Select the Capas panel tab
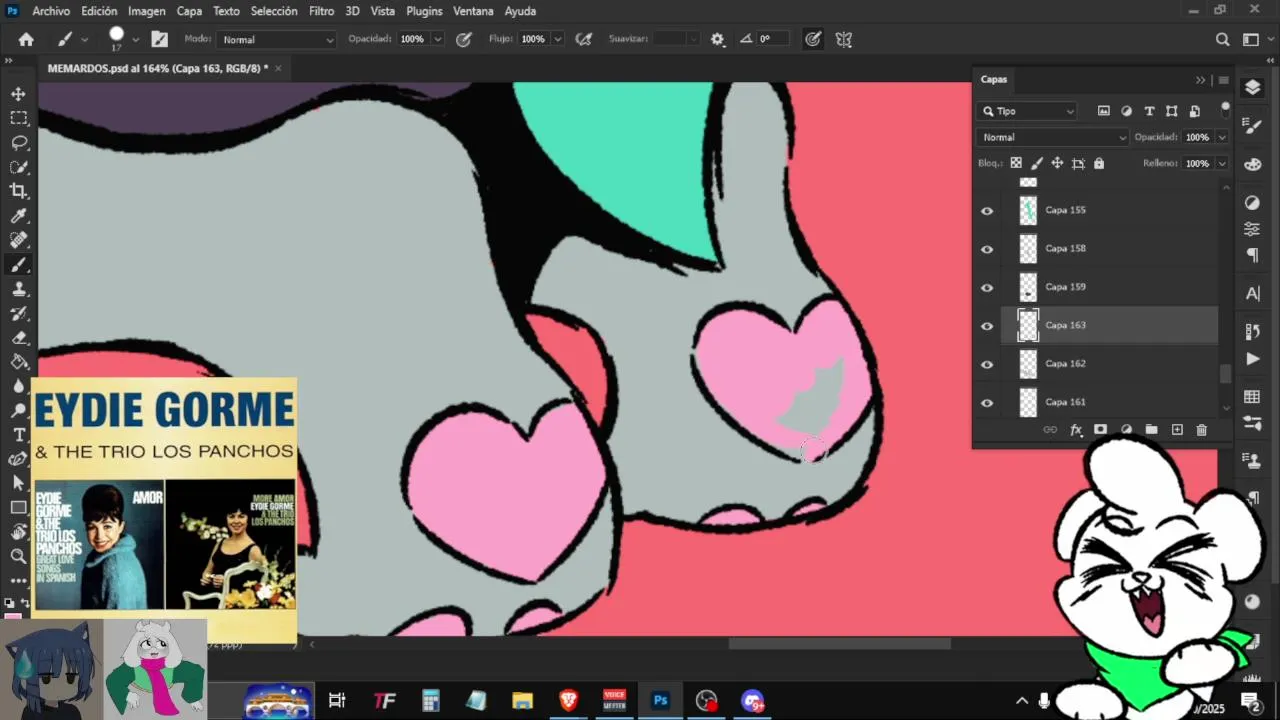 994,79
